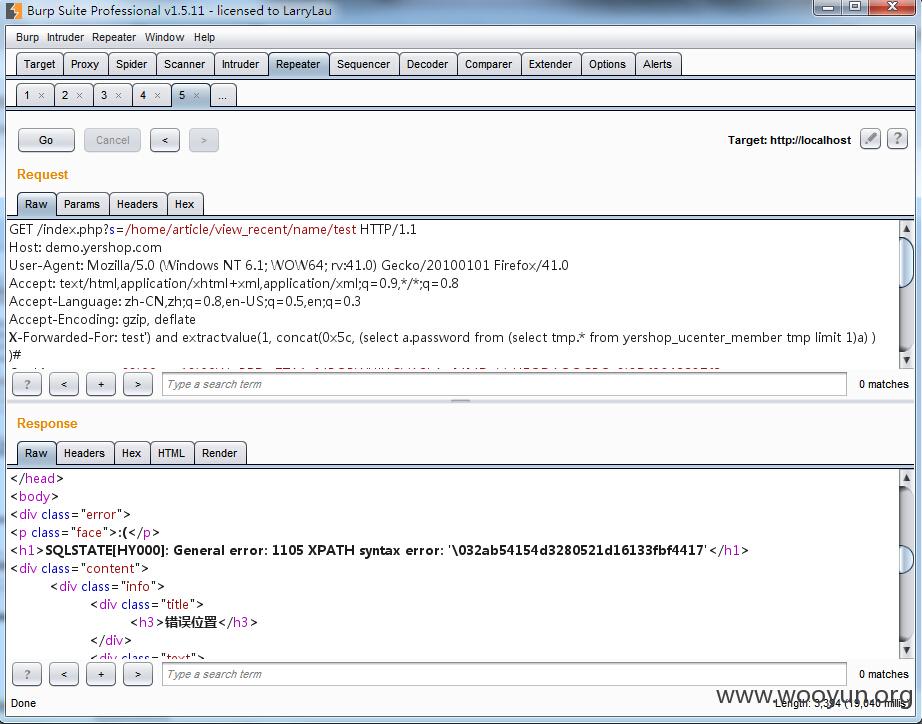
Task: Click previous match '<' in request search
Action: point(64,384)
